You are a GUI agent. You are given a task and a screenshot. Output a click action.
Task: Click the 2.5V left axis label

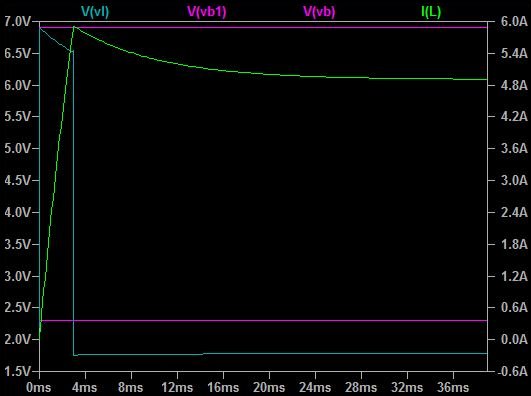point(17,308)
